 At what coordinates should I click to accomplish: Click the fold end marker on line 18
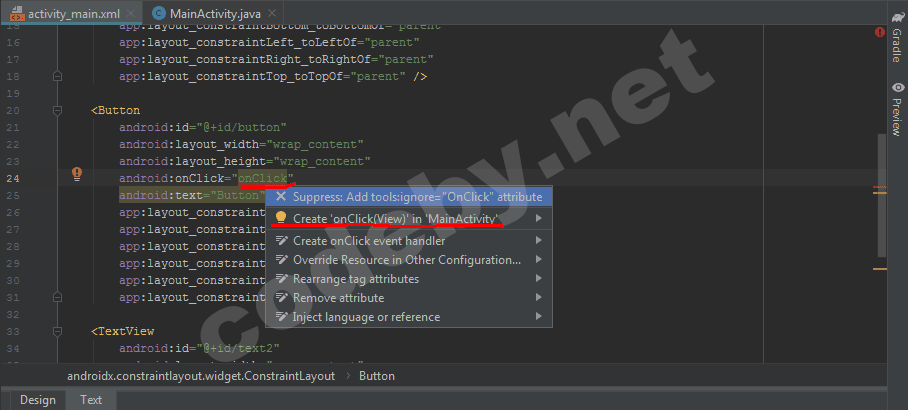tap(57, 76)
